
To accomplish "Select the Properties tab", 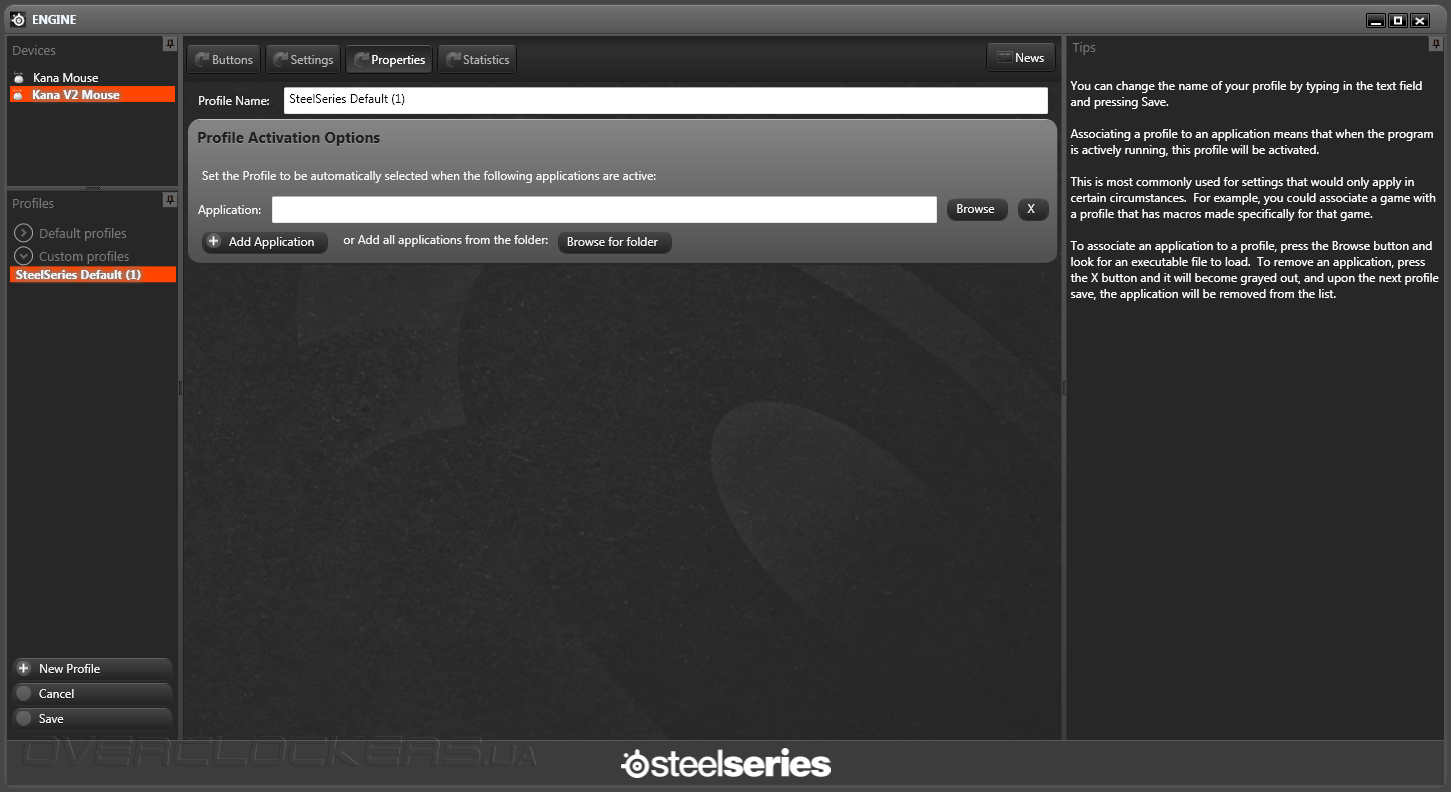I will [389, 60].
